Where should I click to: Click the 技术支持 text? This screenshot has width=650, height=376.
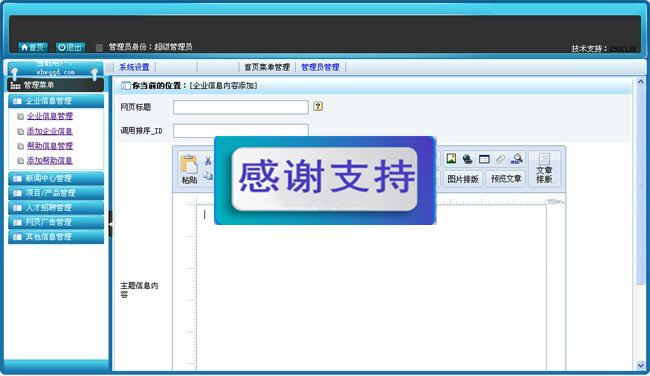[x=589, y=49]
